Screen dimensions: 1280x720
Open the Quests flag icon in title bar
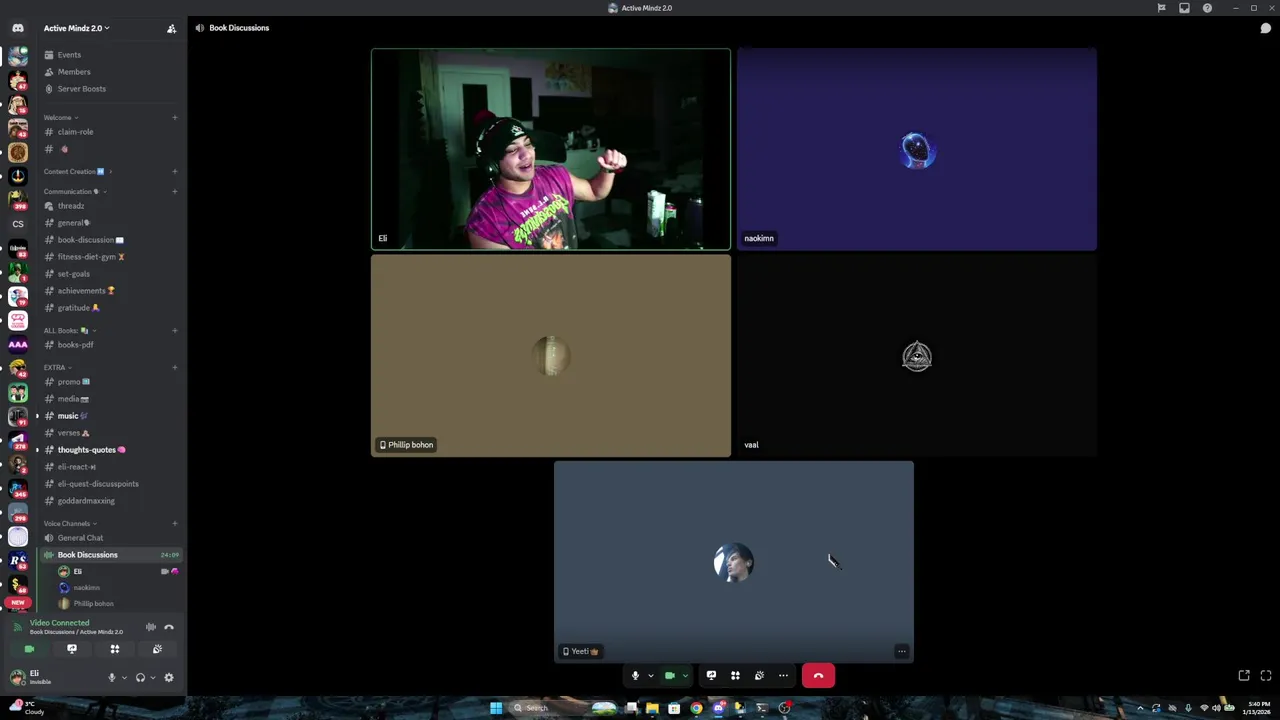(x=1161, y=8)
